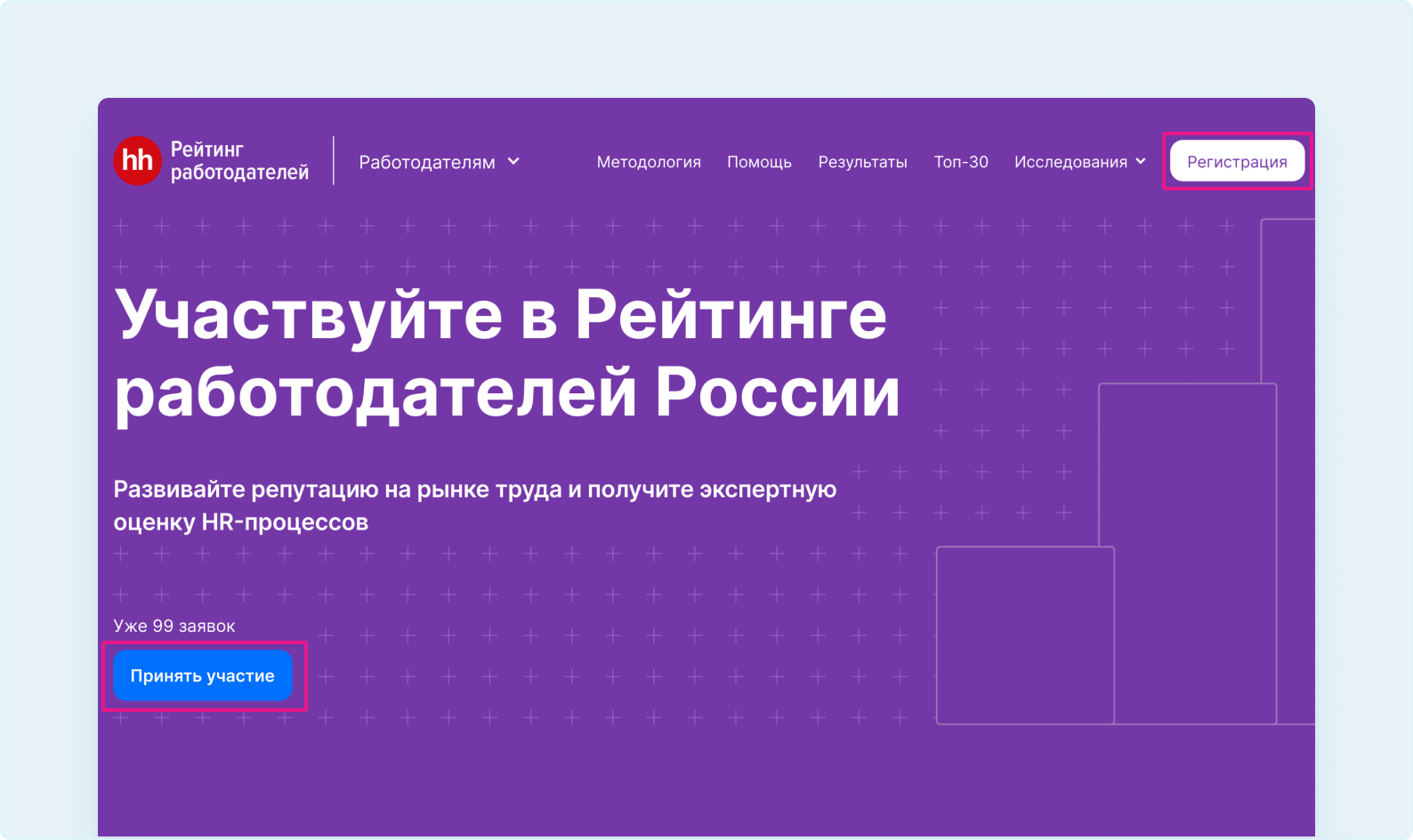
Task: Open the Результаты menu item
Action: click(x=862, y=162)
